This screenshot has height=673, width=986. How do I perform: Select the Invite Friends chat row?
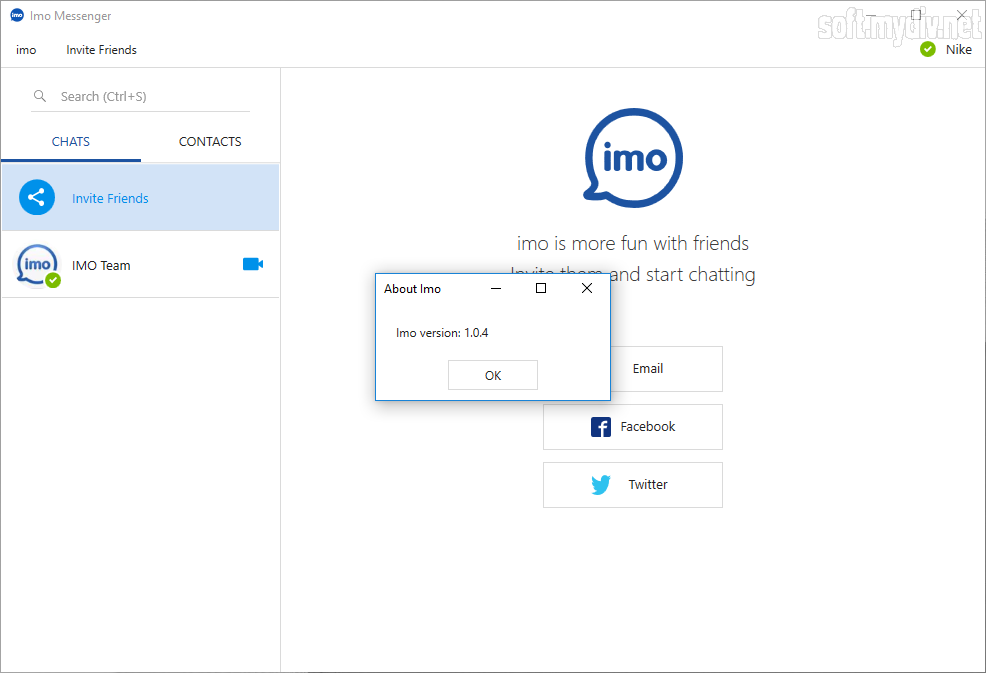click(x=140, y=197)
